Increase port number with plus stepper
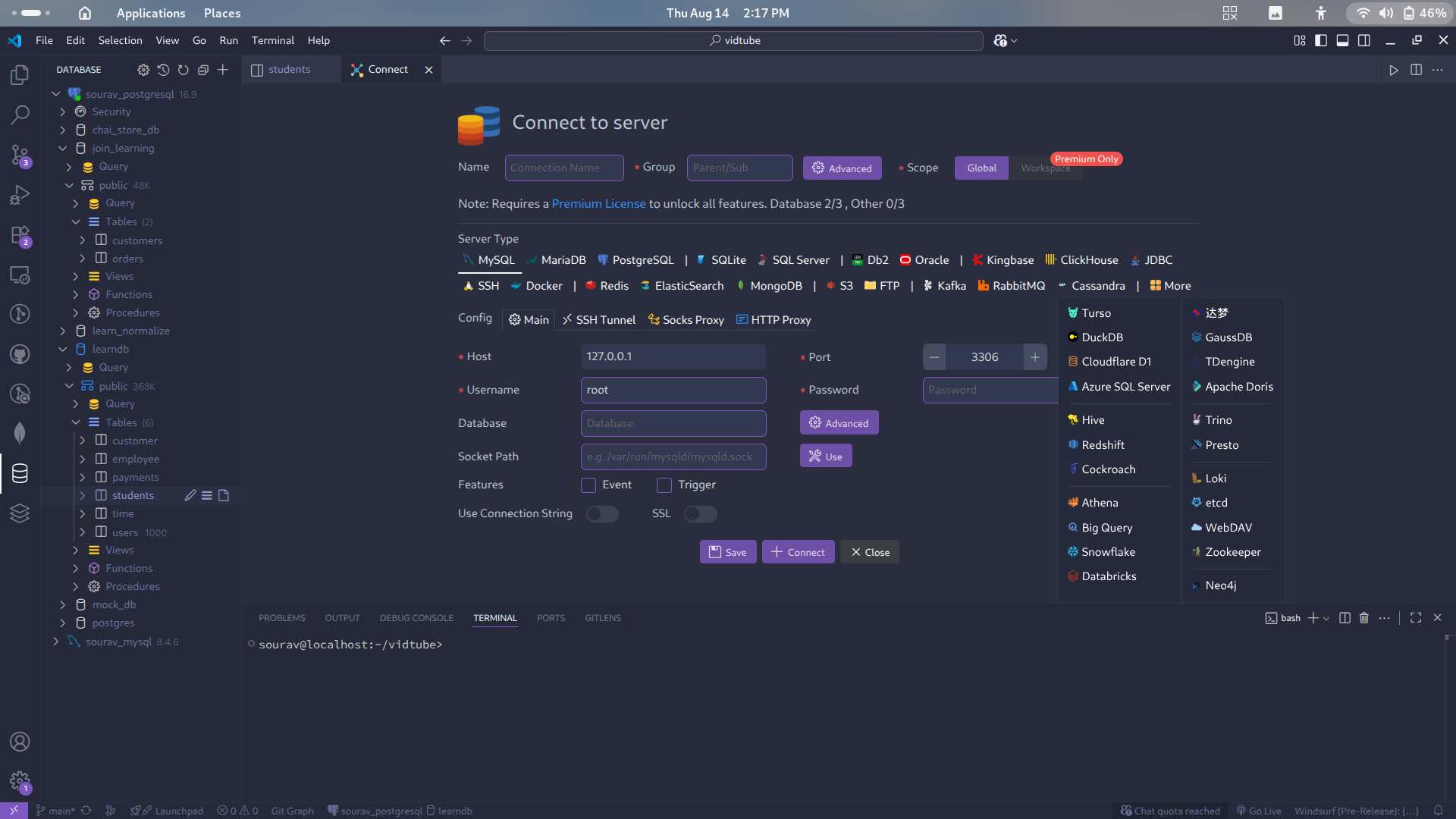Screen dimensions: 1456x819 [x=1034, y=357]
